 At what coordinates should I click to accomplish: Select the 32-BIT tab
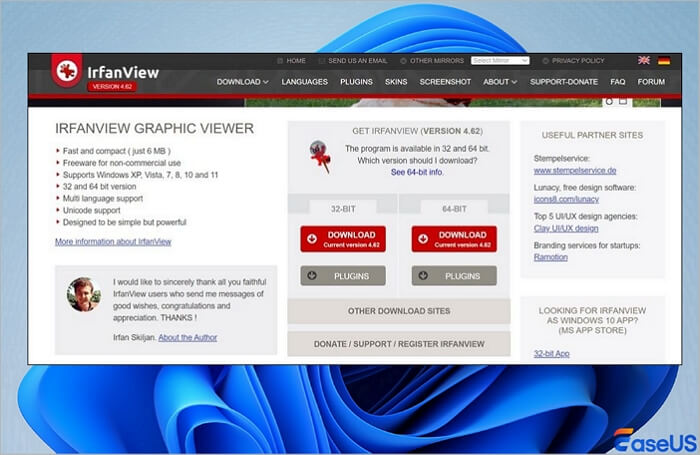point(343,209)
